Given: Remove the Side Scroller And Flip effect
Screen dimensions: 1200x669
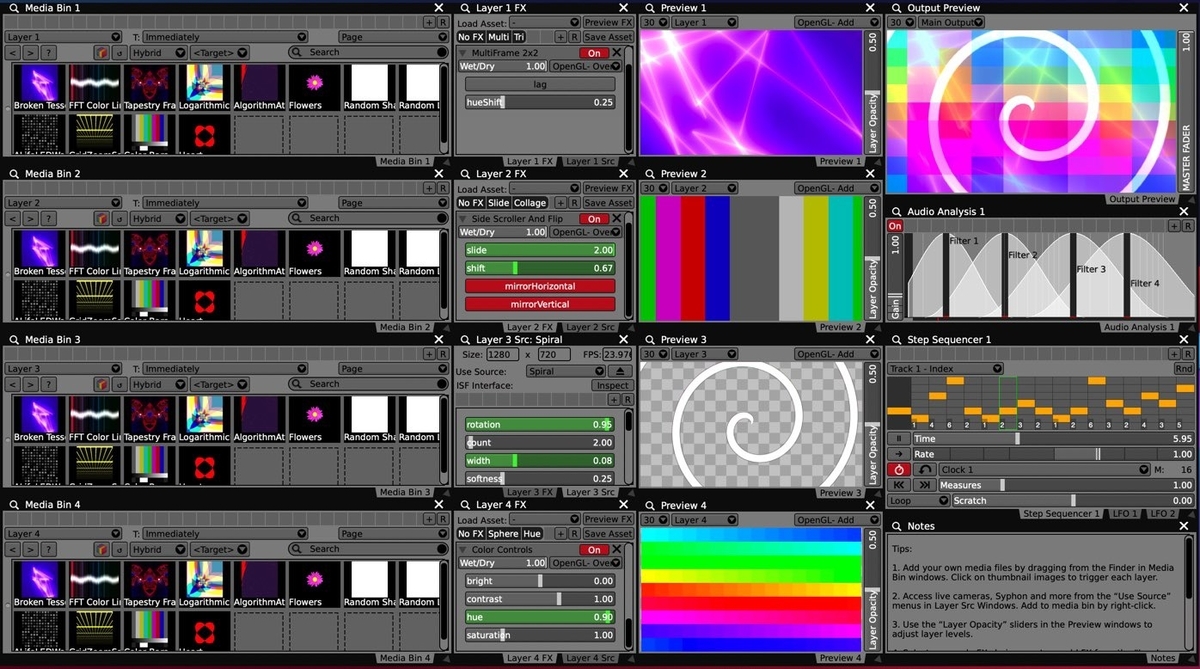Looking at the screenshot, I should point(616,218).
